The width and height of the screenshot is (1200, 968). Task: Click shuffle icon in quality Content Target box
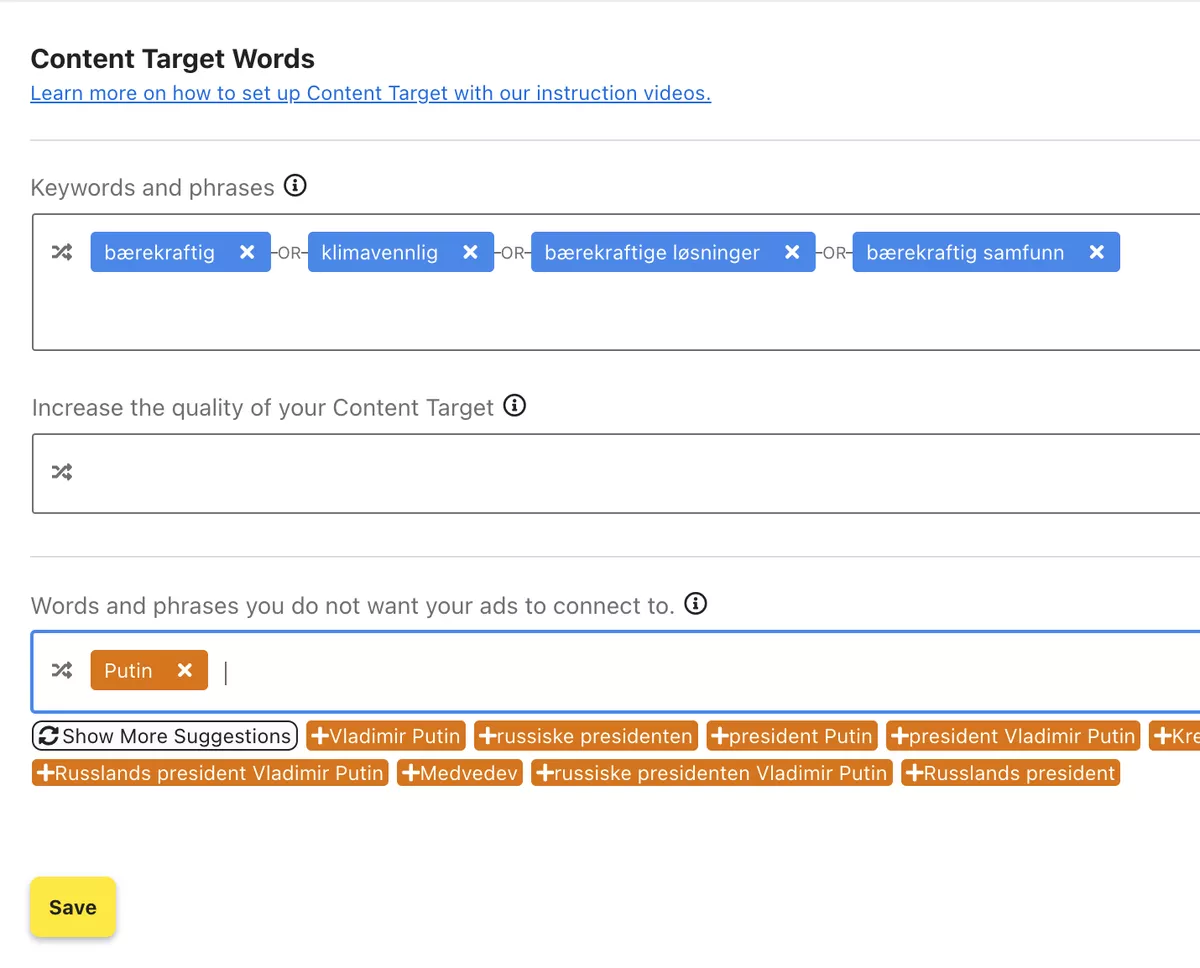62,472
